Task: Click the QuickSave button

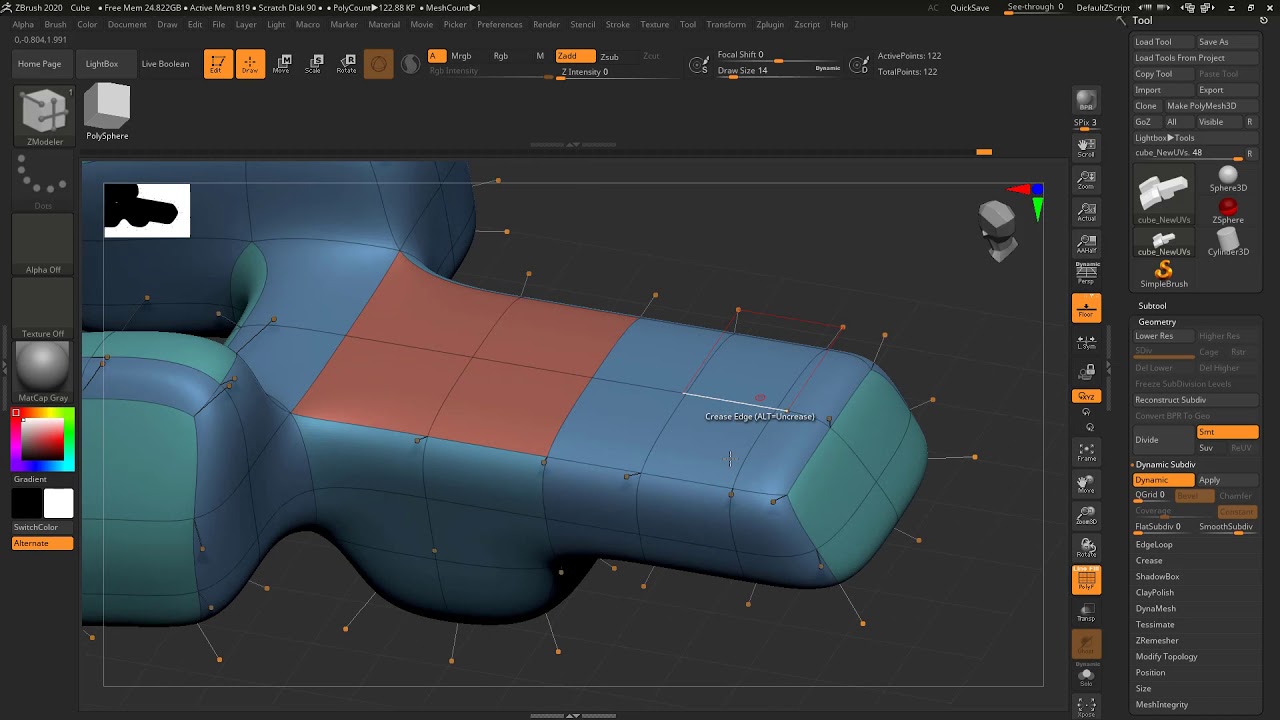Action: 970,8
